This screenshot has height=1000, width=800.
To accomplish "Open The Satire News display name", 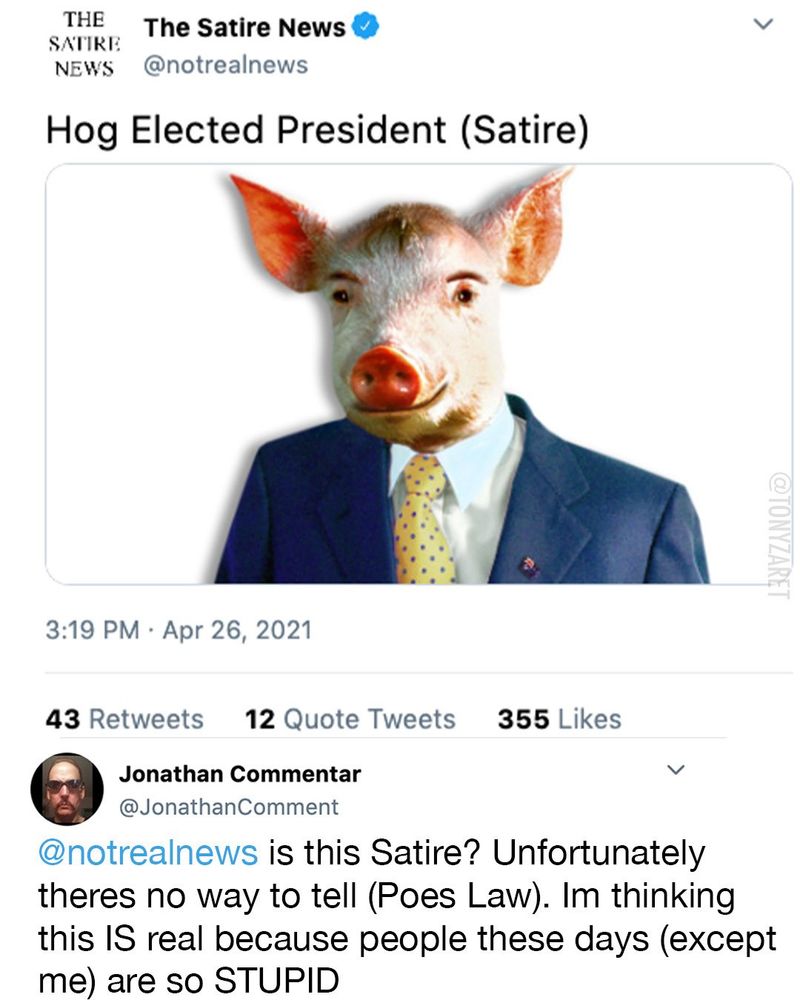I will point(244,29).
